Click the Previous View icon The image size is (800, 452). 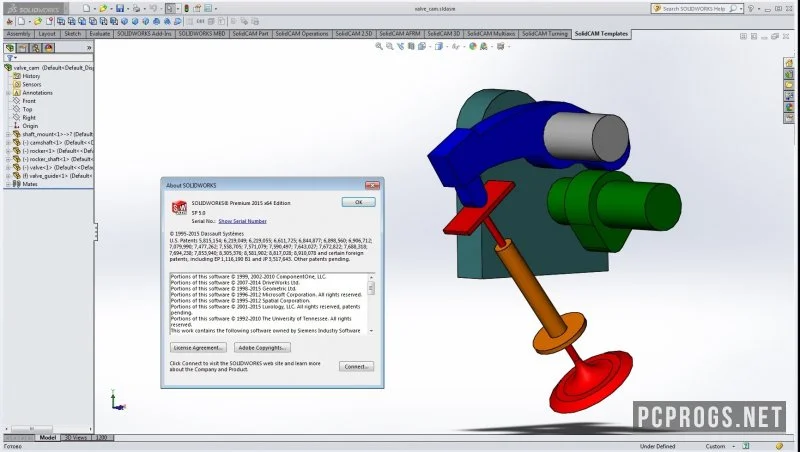click(400, 46)
